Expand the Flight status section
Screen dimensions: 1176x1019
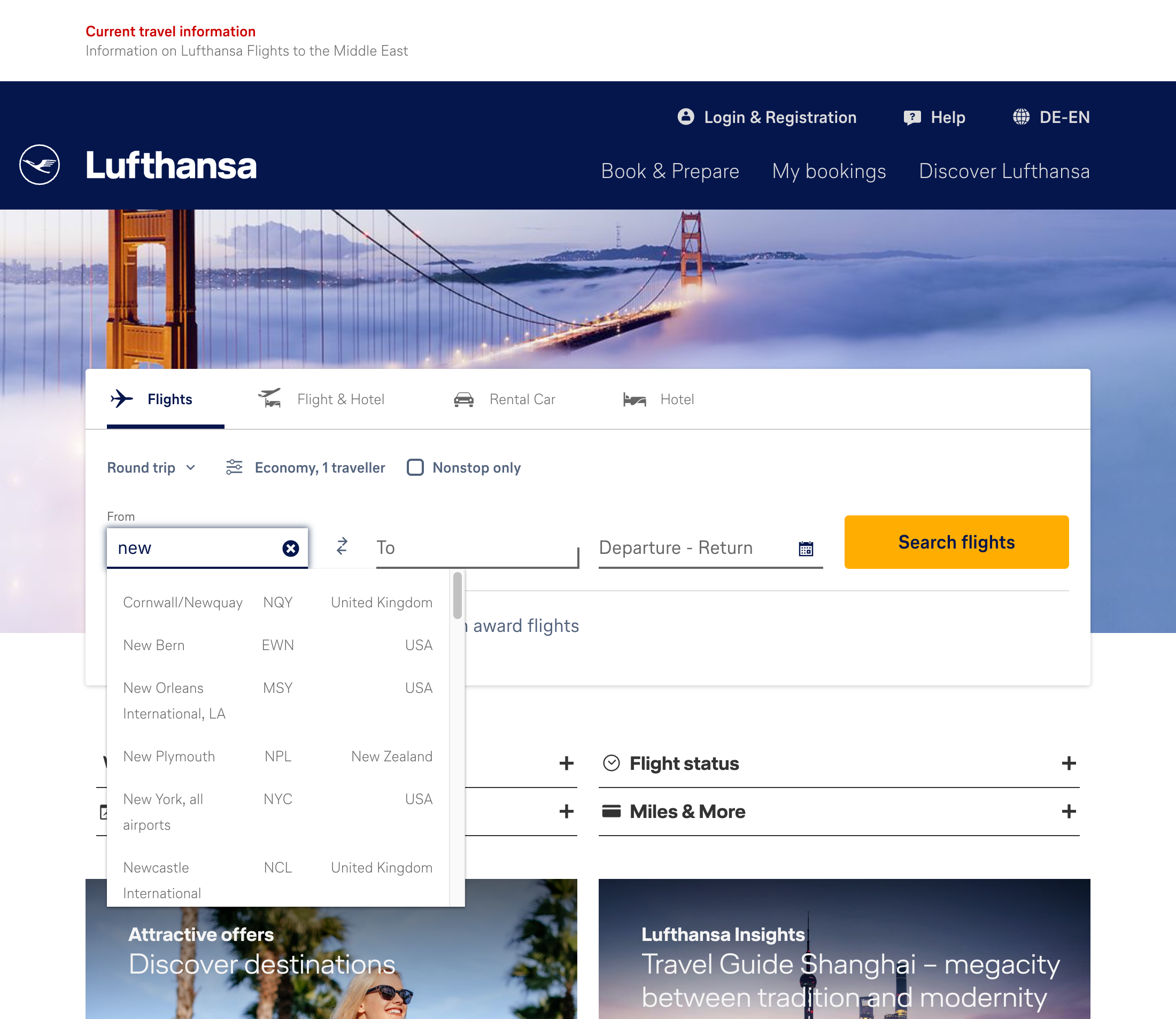tap(1070, 762)
